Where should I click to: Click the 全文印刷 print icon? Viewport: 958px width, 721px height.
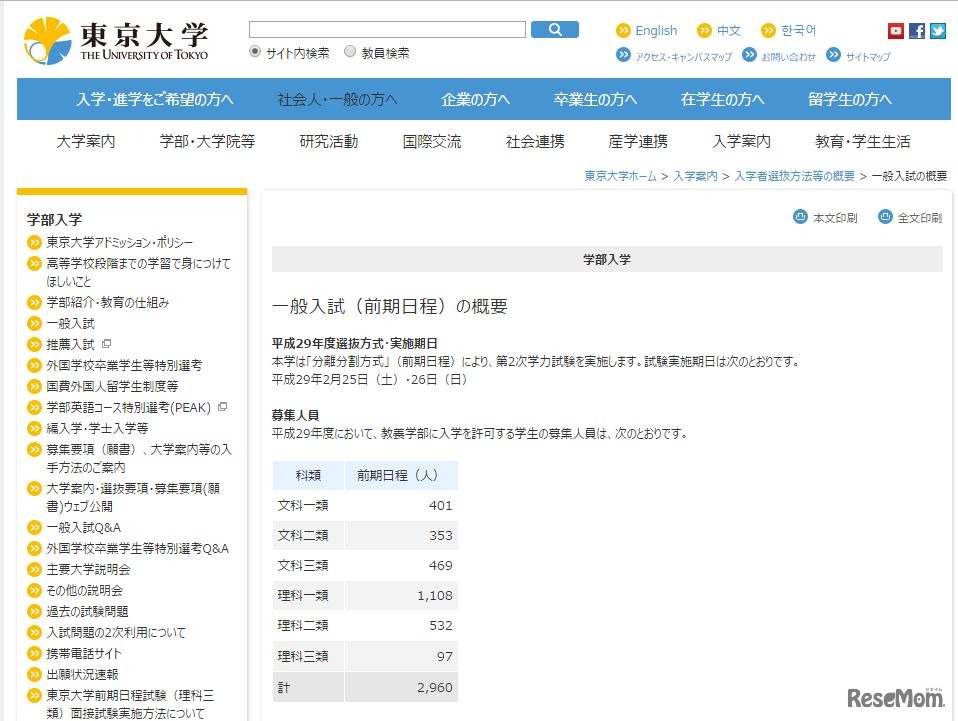[884, 218]
